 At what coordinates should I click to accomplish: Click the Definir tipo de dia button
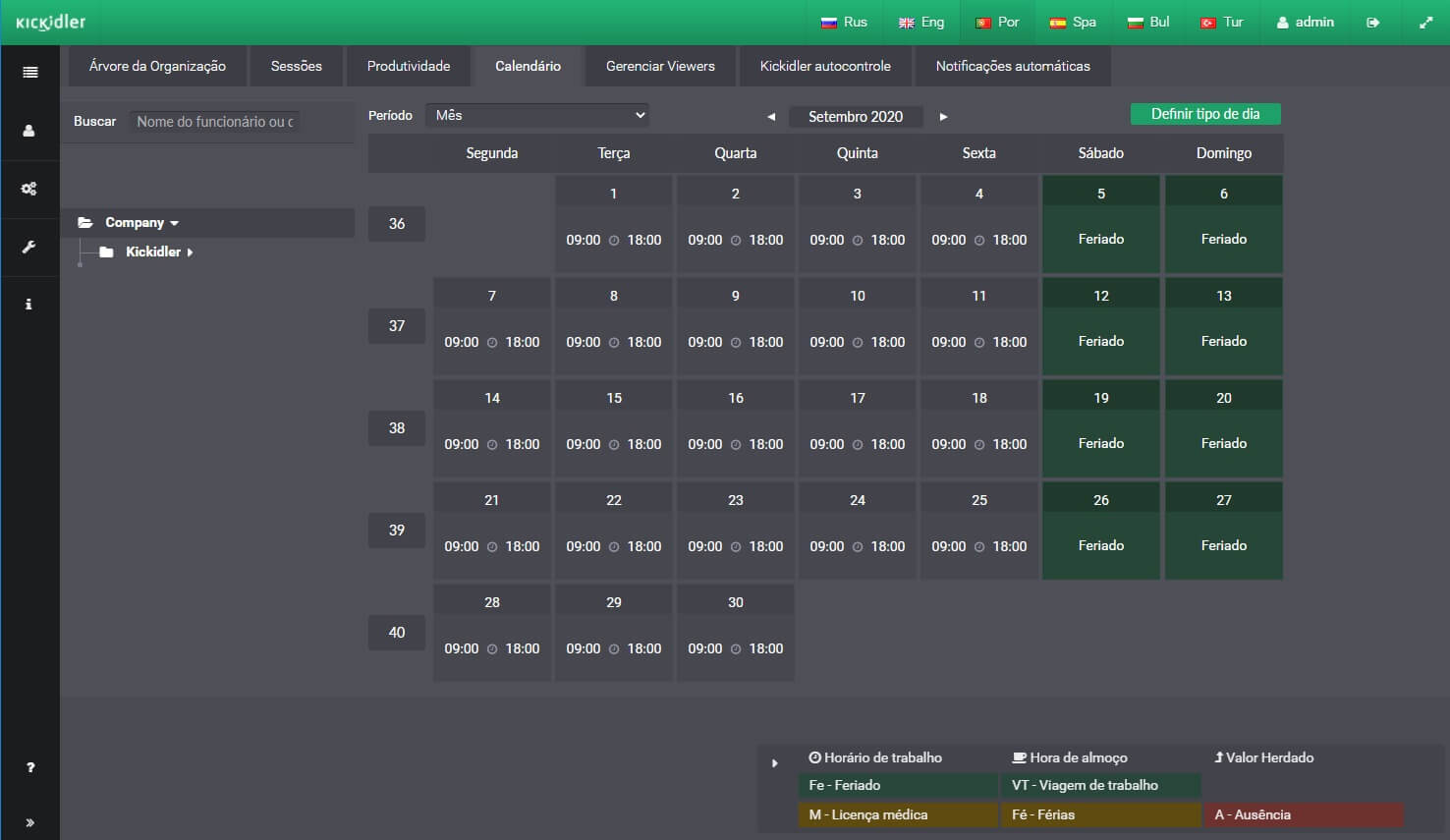[1205, 114]
